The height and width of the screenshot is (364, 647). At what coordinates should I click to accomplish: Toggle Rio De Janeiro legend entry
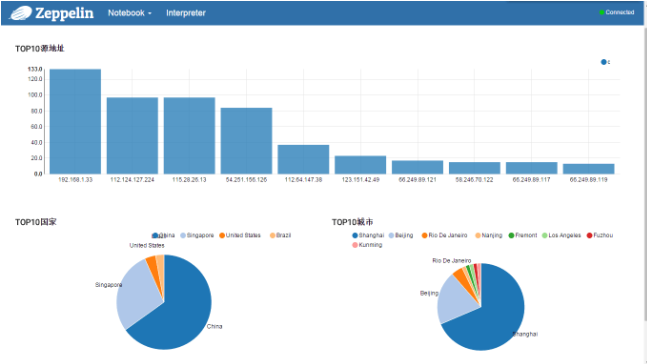pyautogui.click(x=444, y=235)
